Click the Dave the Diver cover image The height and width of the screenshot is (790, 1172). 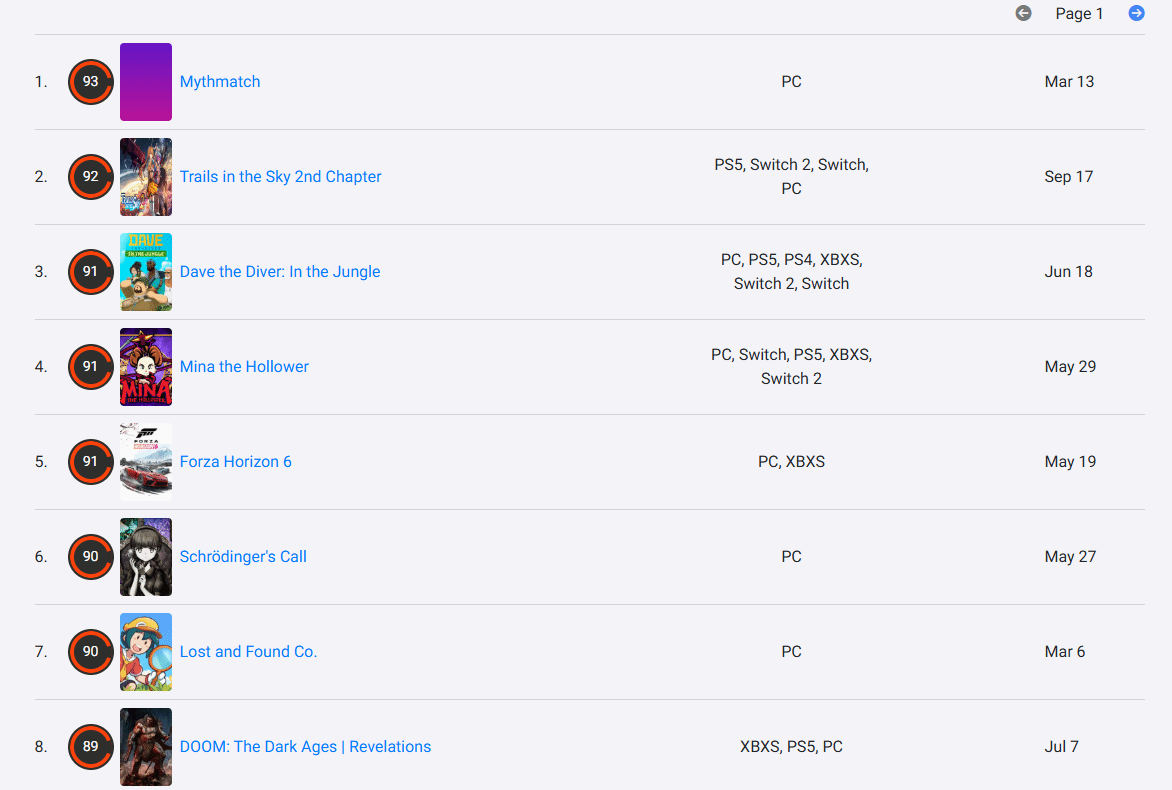(146, 271)
